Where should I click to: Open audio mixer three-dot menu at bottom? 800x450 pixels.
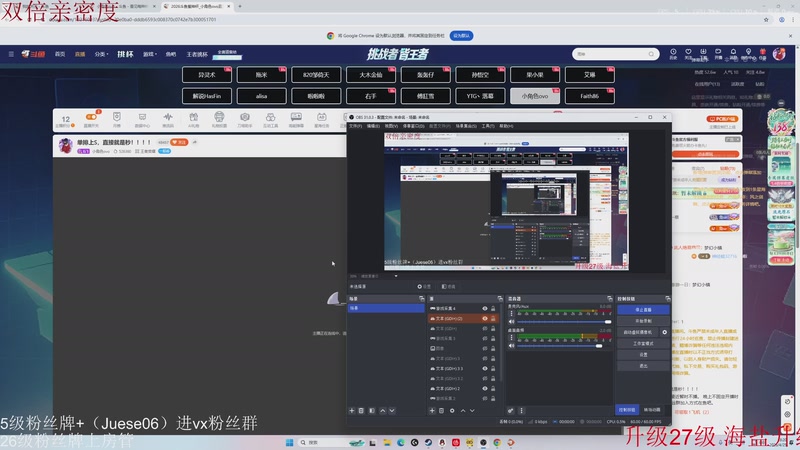click(x=521, y=411)
